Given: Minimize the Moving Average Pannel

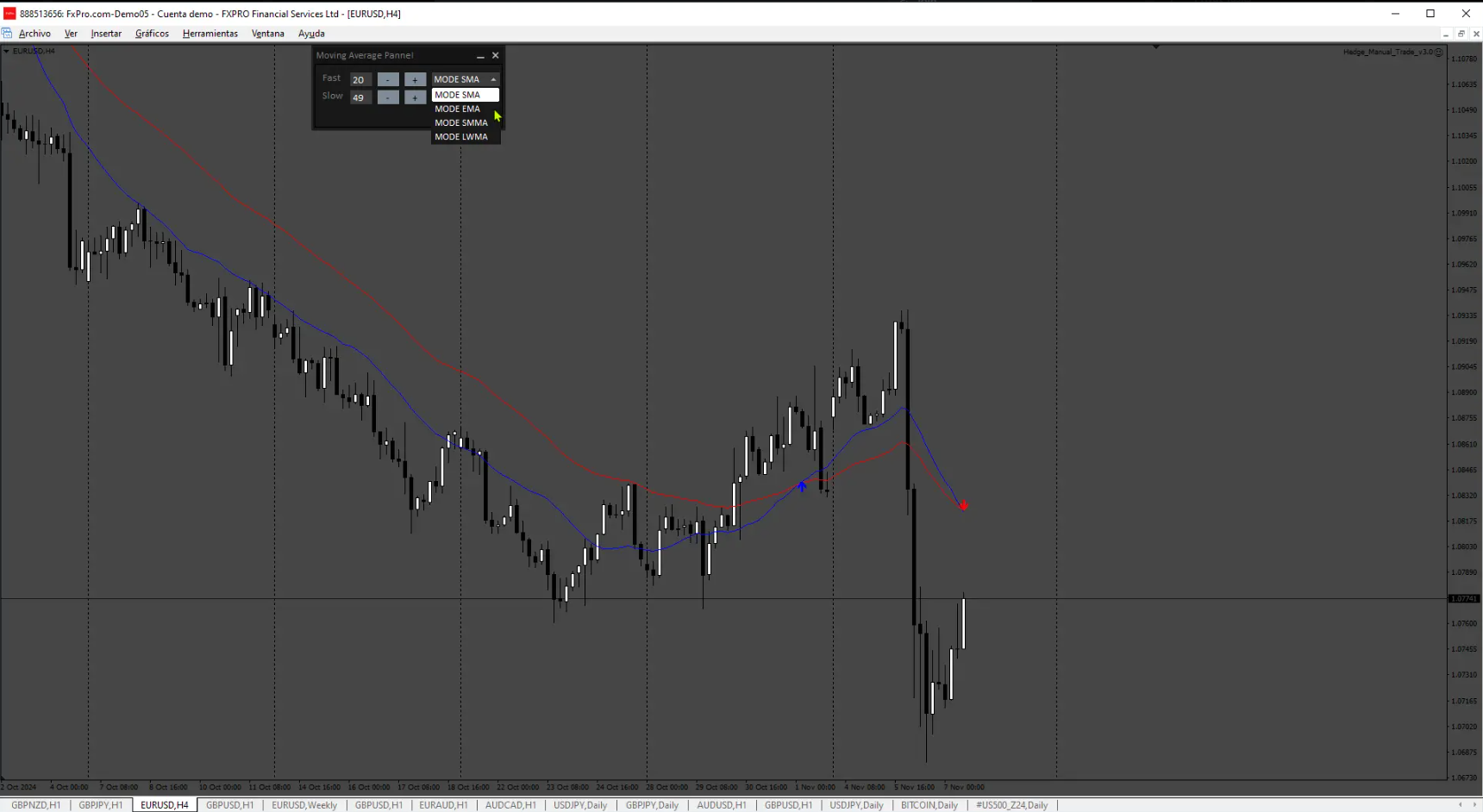Looking at the screenshot, I should (480, 55).
